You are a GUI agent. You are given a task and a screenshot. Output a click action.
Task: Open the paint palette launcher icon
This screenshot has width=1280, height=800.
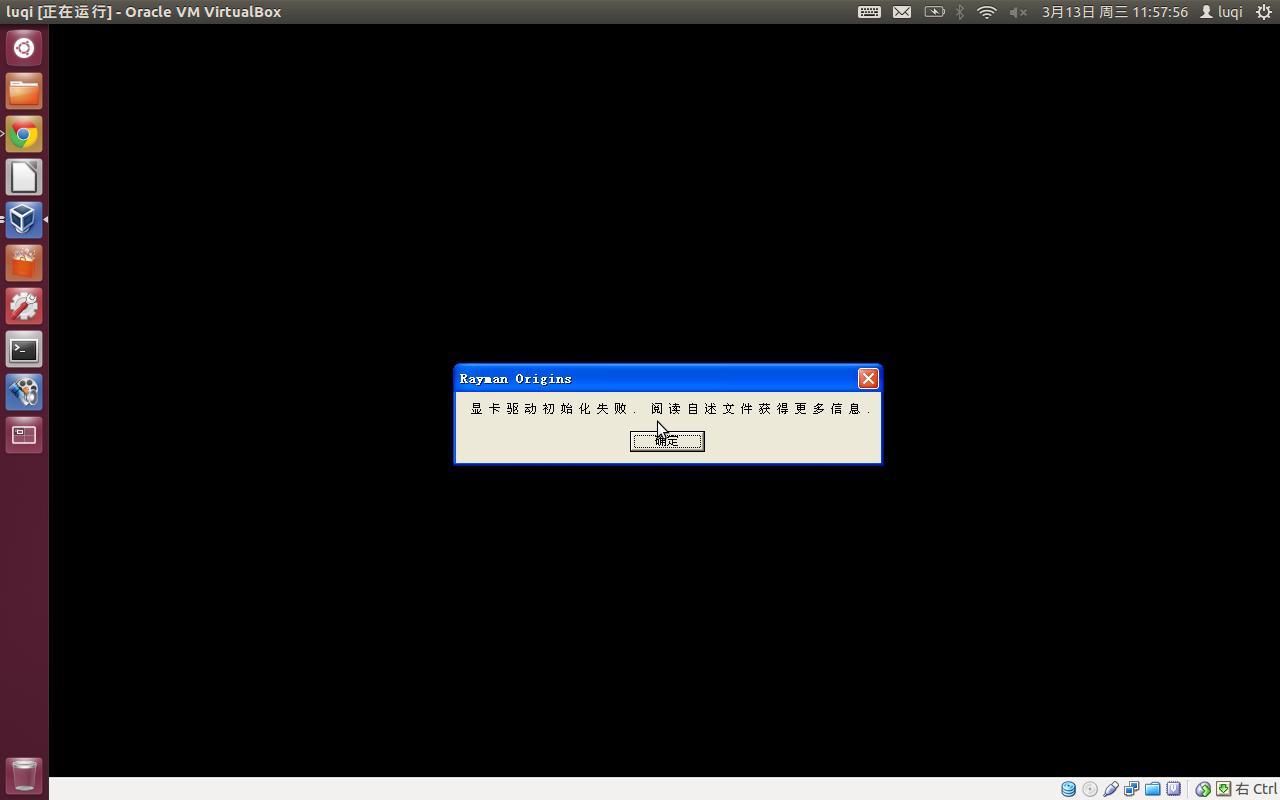(24, 392)
